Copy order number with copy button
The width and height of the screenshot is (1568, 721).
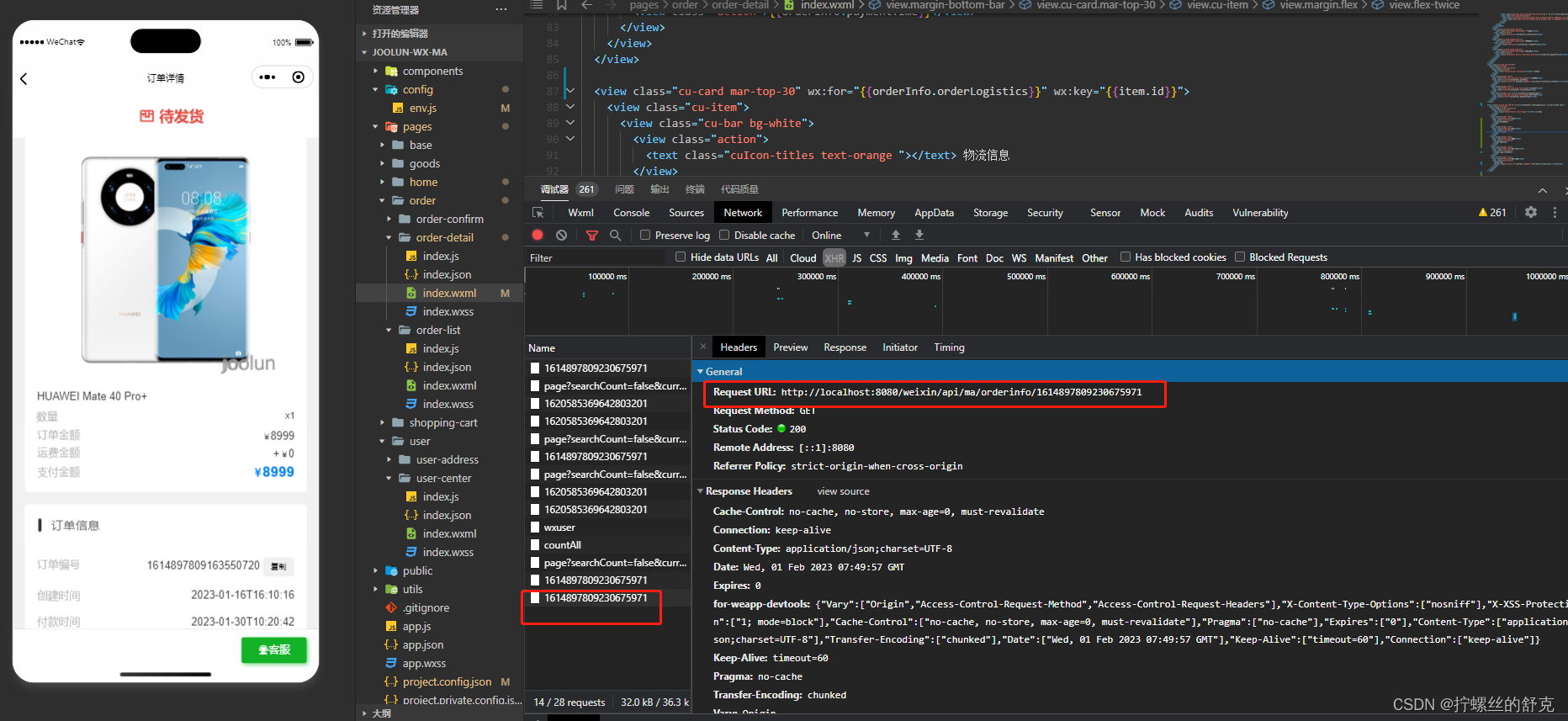(x=278, y=566)
